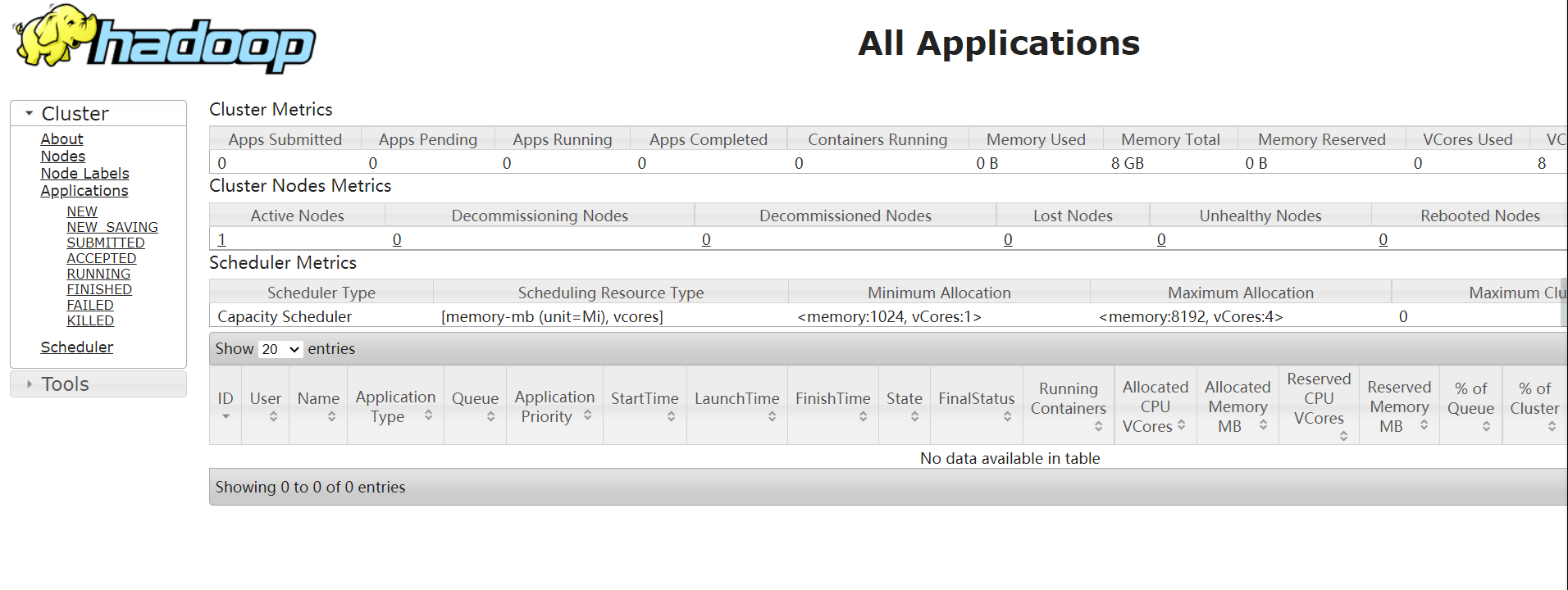The height and width of the screenshot is (590, 1568).
Task: Open the Unhealthy Nodes count link
Action: click(x=1161, y=239)
